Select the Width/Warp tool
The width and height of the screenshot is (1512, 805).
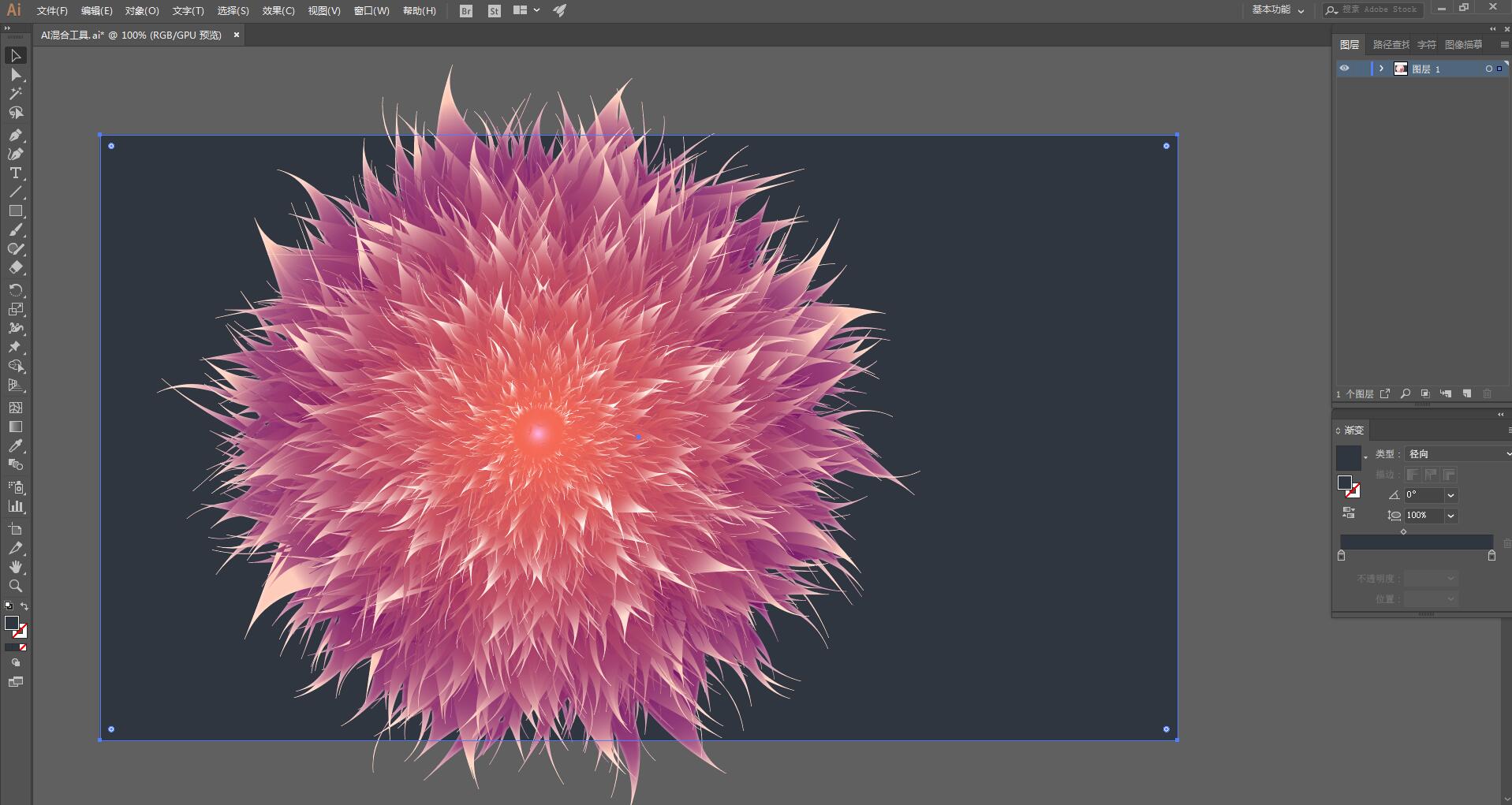coord(16,328)
